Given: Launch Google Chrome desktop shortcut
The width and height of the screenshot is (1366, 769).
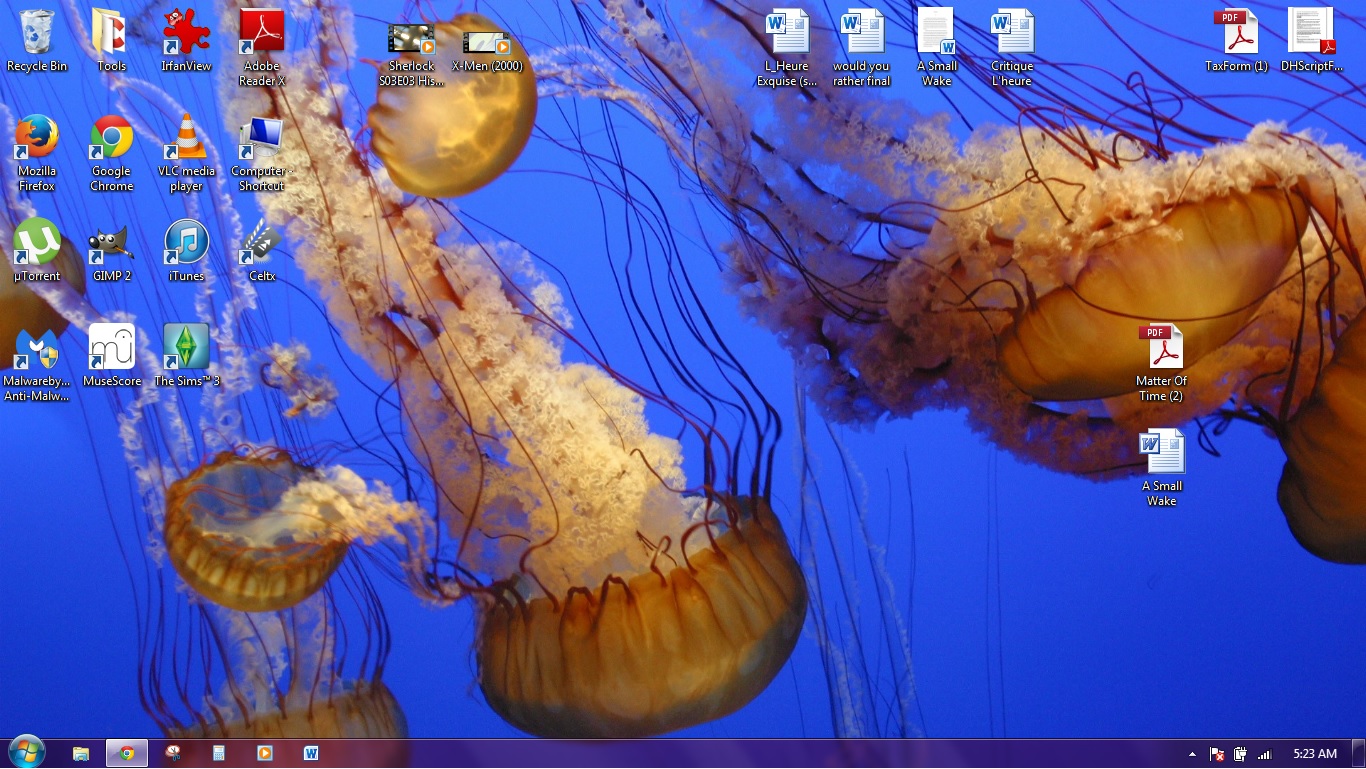Looking at the screenshot, I should (x=111, y=153).
